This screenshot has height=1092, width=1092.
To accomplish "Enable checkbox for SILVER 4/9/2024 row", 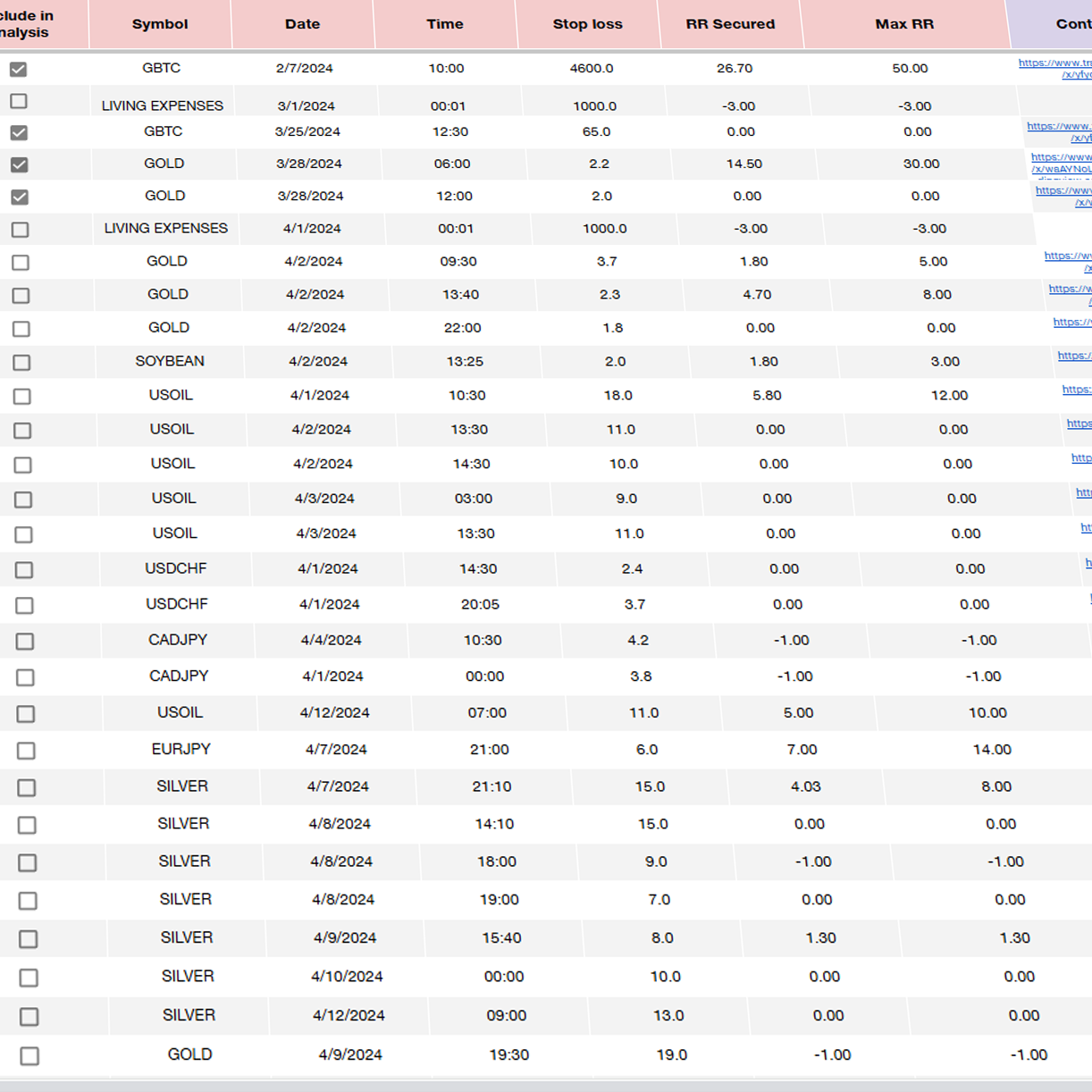I will (28, 939).
